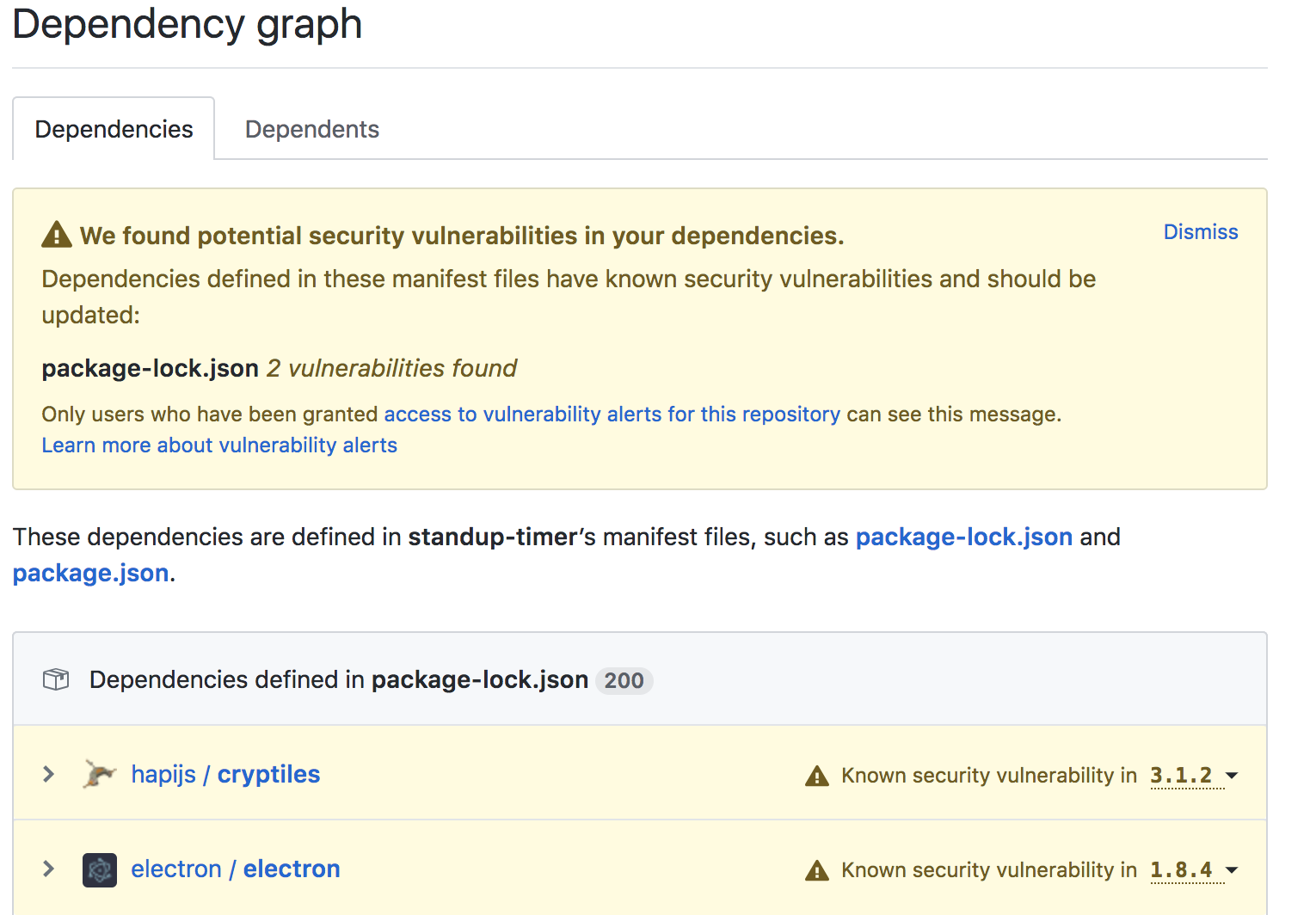Viewport: 1316px width, 915px height.
Task: Click 'Known security vulnerability in' on cryptiles row
Action: click(989, 776)
